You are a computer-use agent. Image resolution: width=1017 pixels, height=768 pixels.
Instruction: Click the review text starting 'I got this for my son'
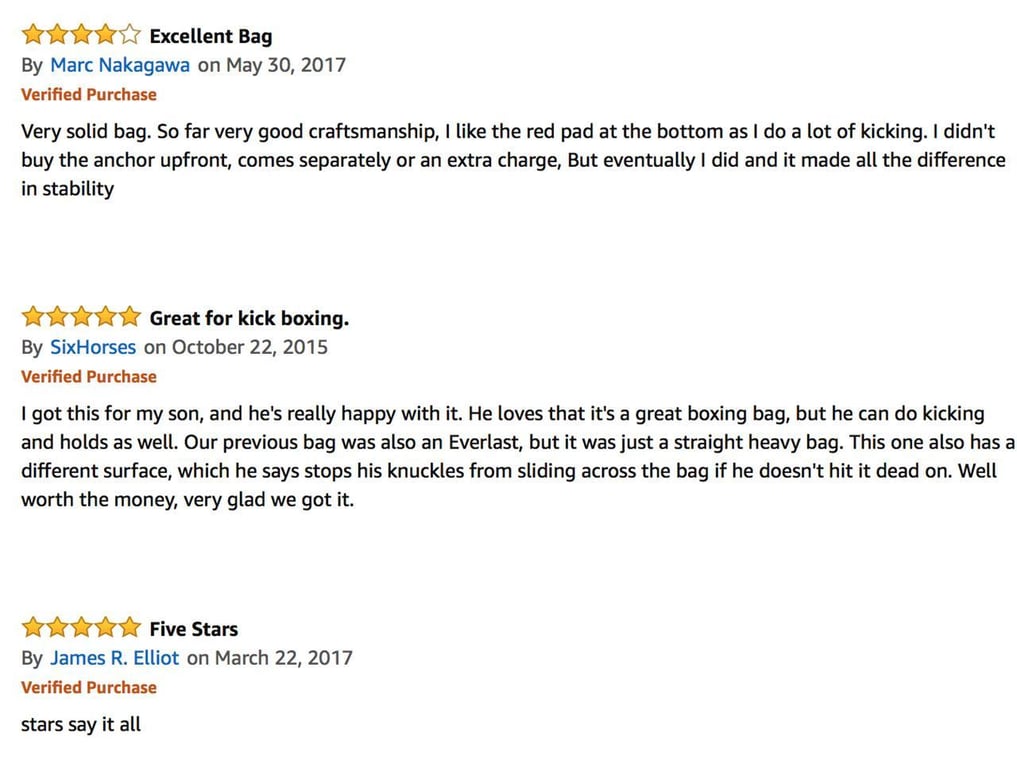[518, 456]
